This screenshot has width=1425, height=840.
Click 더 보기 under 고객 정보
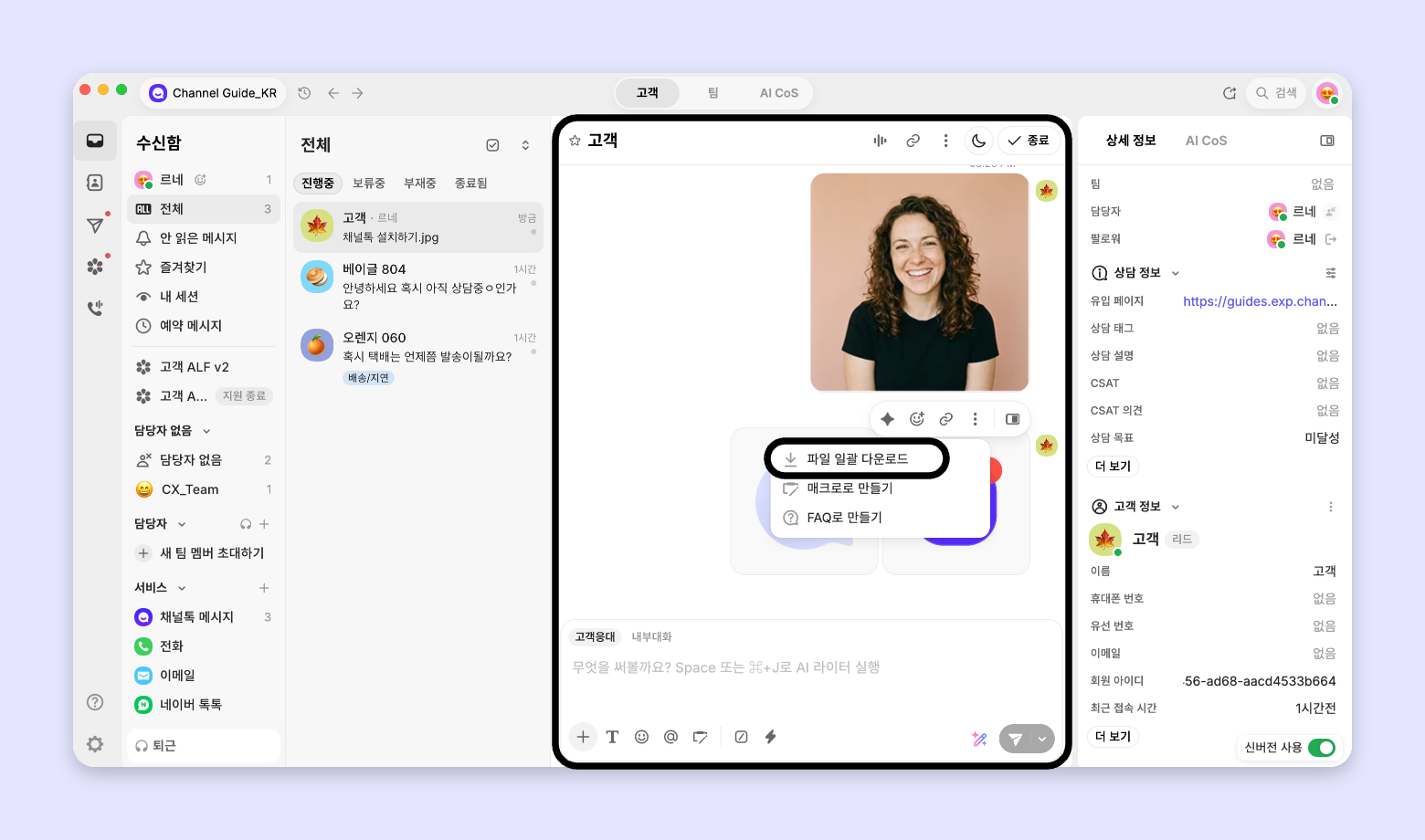coord(1114,737)
